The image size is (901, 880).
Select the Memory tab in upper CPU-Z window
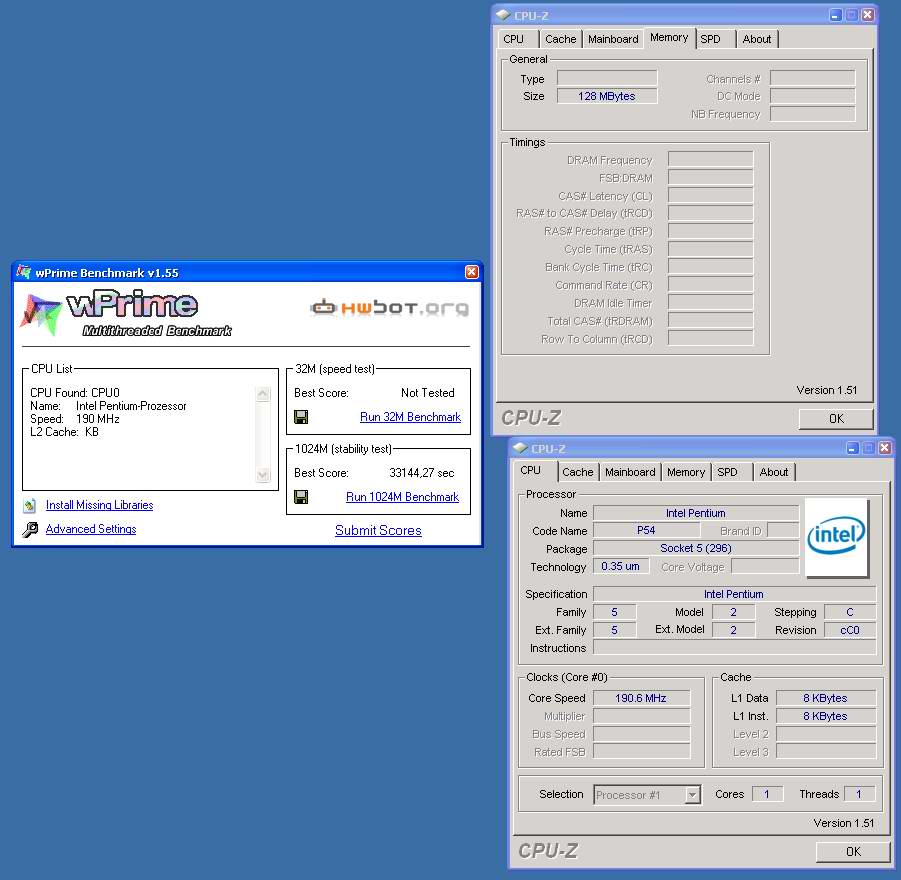669,37
